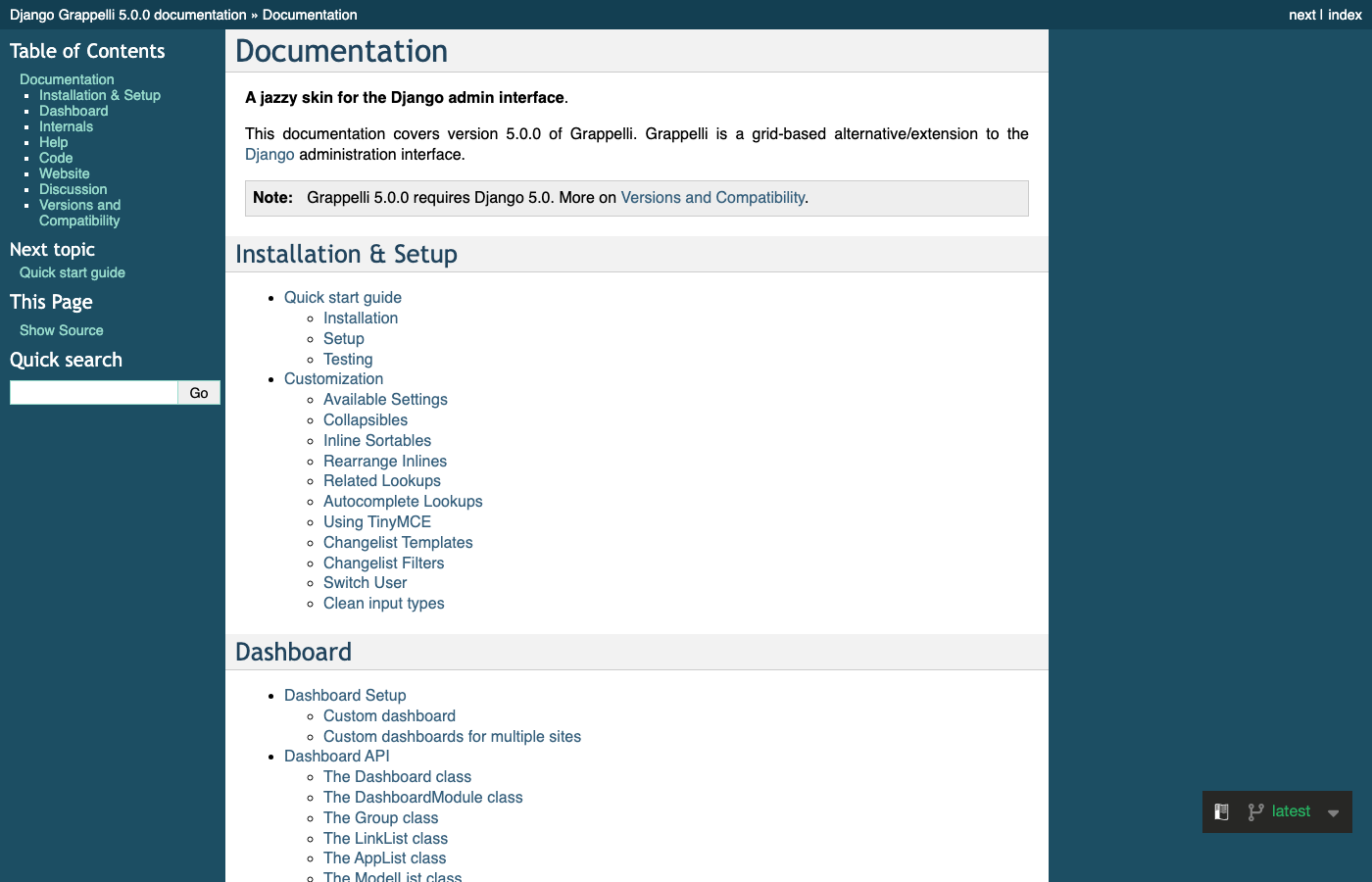Expand the latest version dropdown arrow
The width and height of the screenshot is (1372, 882).
[1333, 812]
